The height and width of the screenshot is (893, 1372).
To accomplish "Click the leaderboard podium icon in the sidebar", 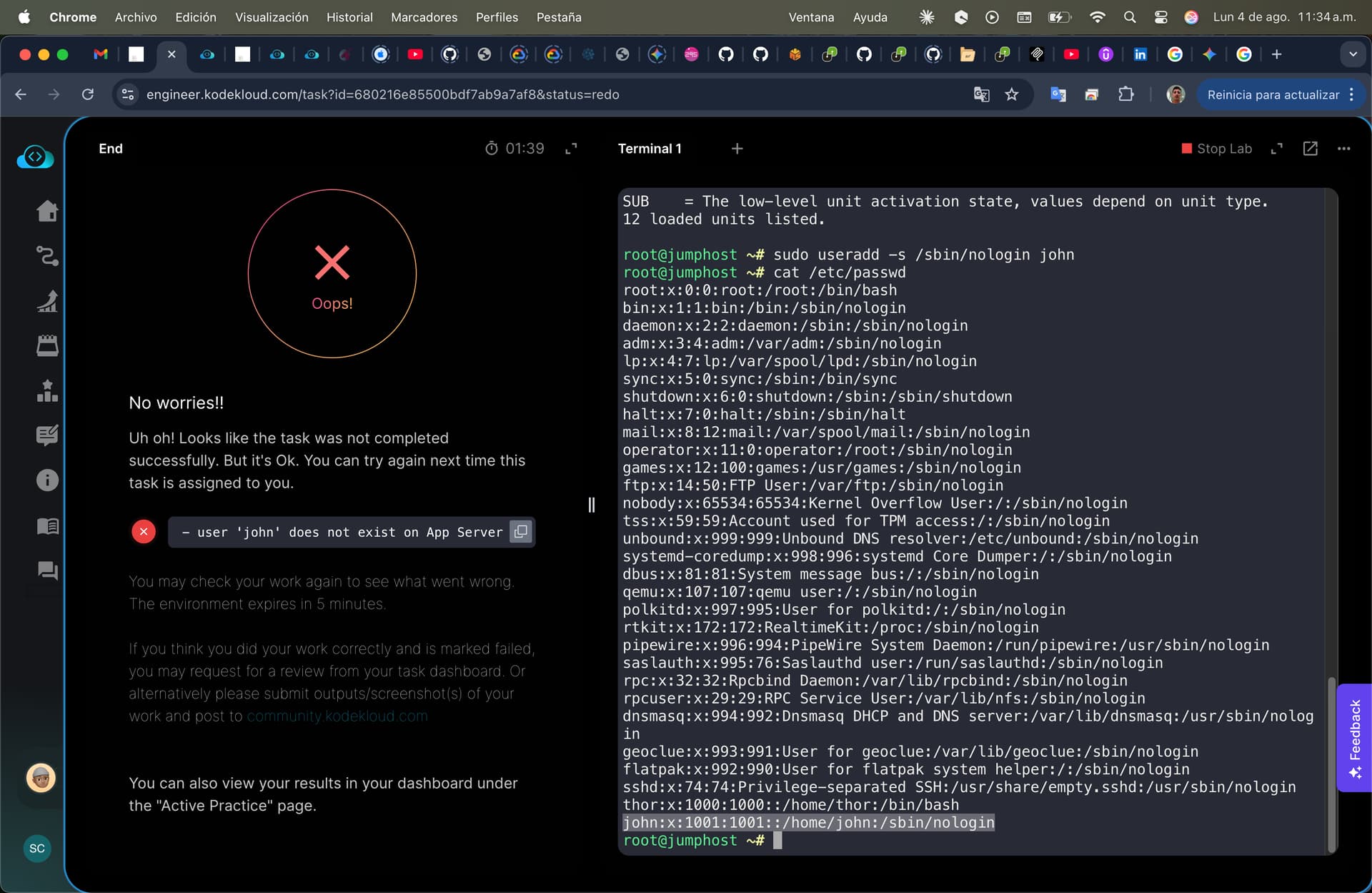I will 47,390.
